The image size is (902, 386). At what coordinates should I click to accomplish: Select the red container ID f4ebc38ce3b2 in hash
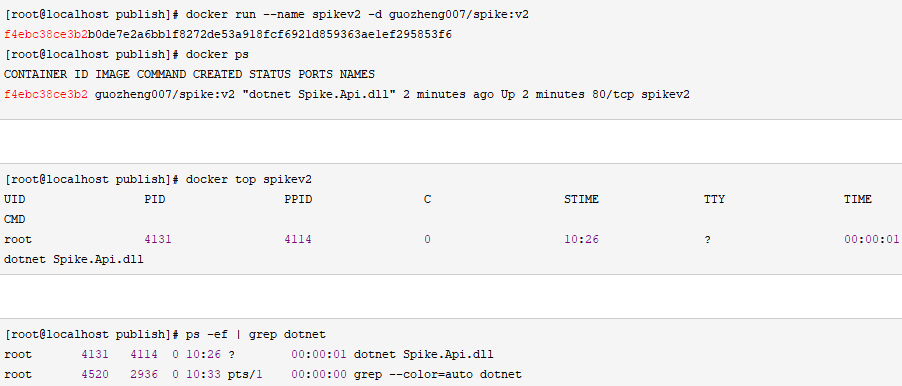coord(45,35)
